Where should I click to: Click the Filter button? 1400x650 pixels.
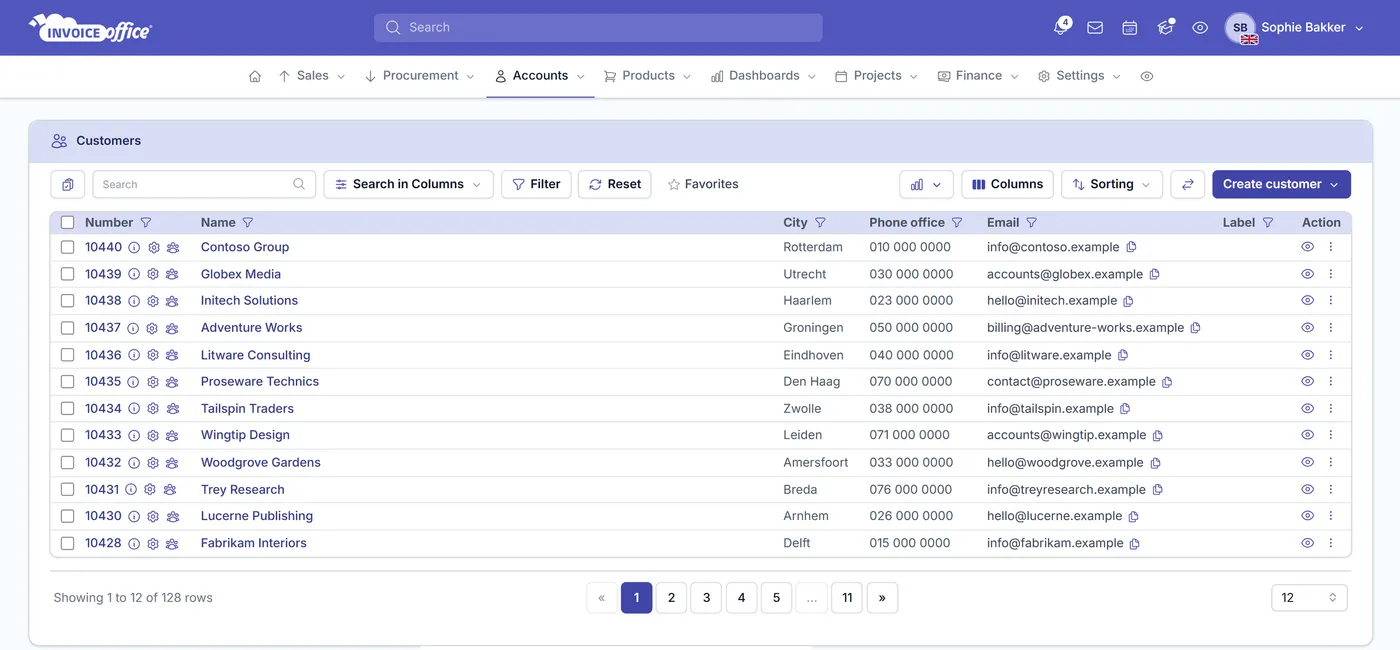coord(536,184)
